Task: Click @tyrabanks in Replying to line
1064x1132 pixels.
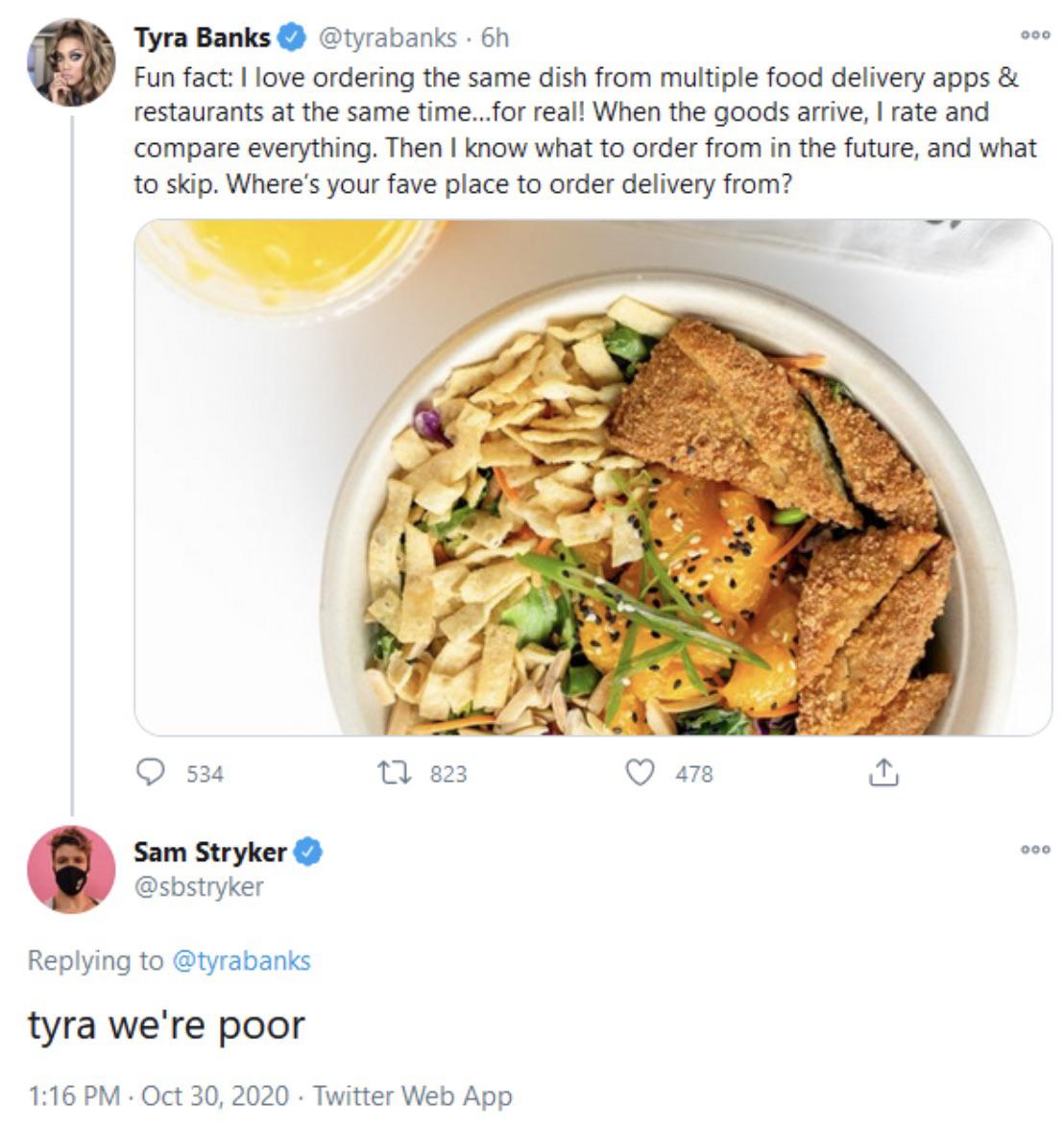Action: coord(241,961)
